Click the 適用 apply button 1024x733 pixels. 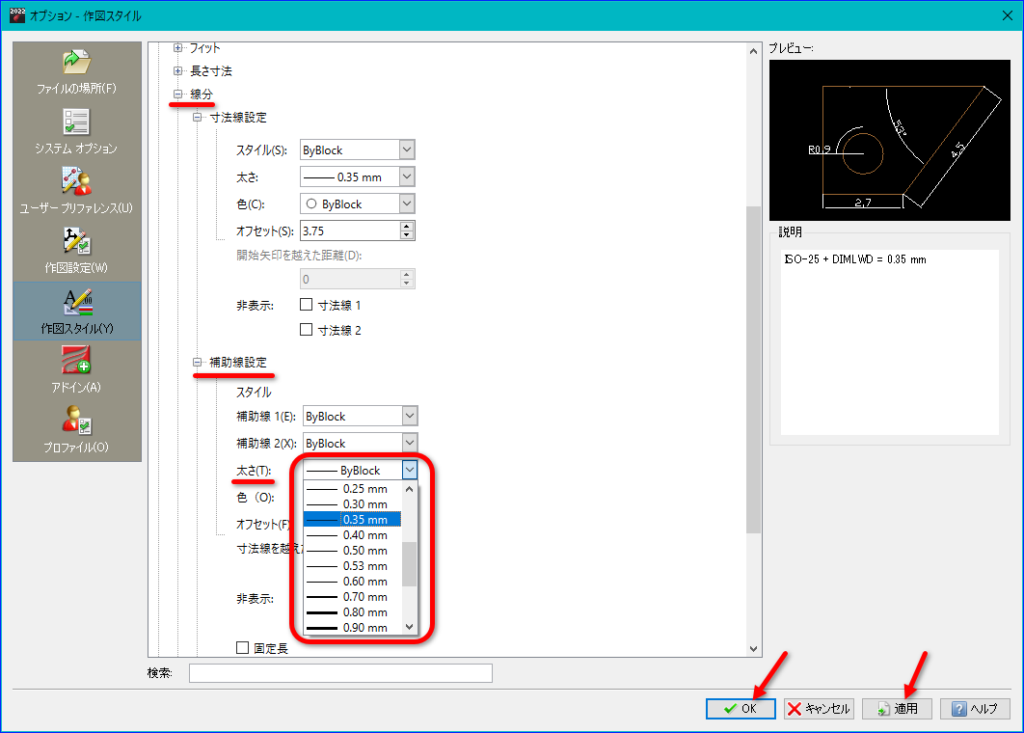click(x=897, y=708)
